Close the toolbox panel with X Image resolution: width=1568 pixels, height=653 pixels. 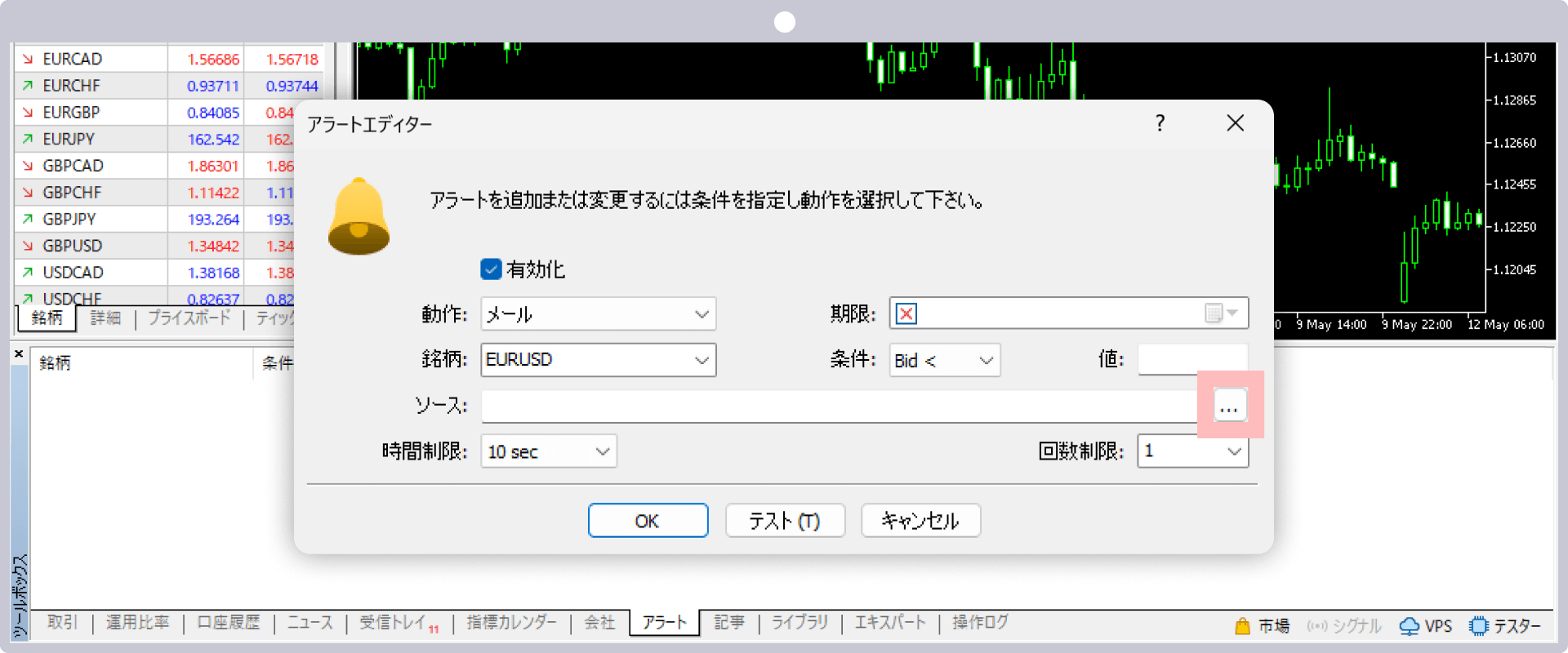point(19,353)
